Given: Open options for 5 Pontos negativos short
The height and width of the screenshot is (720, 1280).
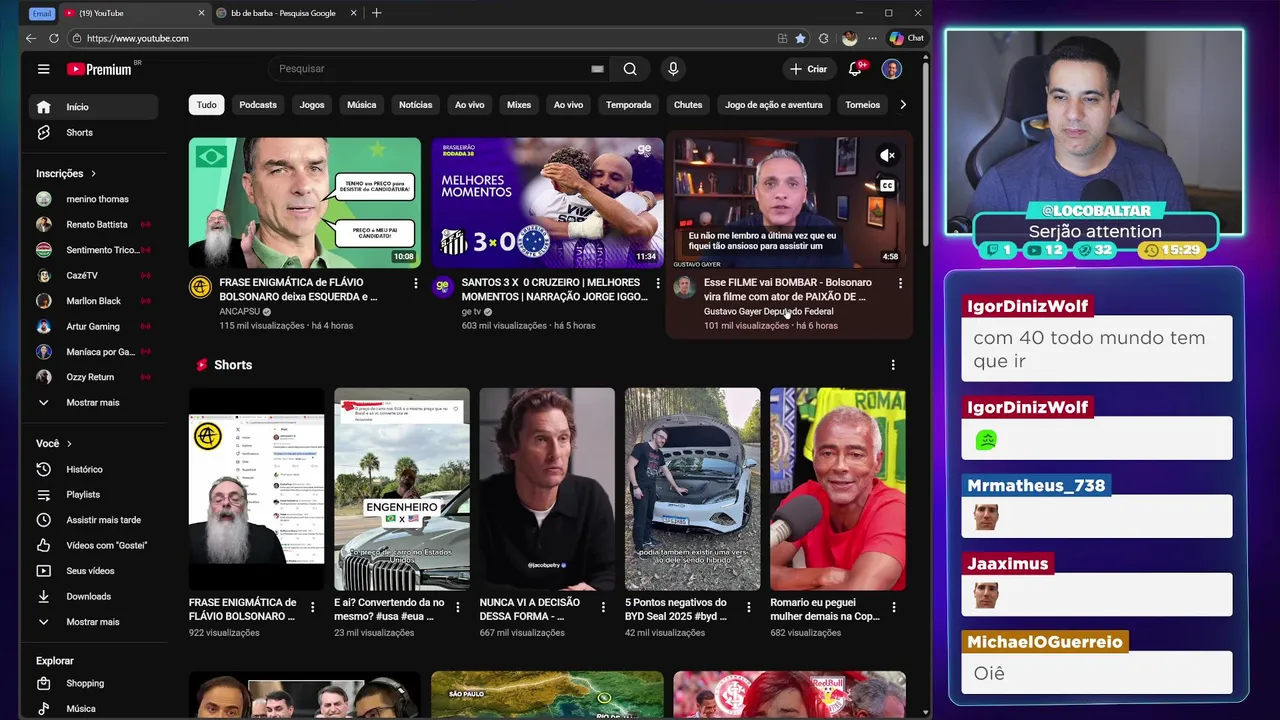Looking at the screenshot, I should click(x=748, y=607).
